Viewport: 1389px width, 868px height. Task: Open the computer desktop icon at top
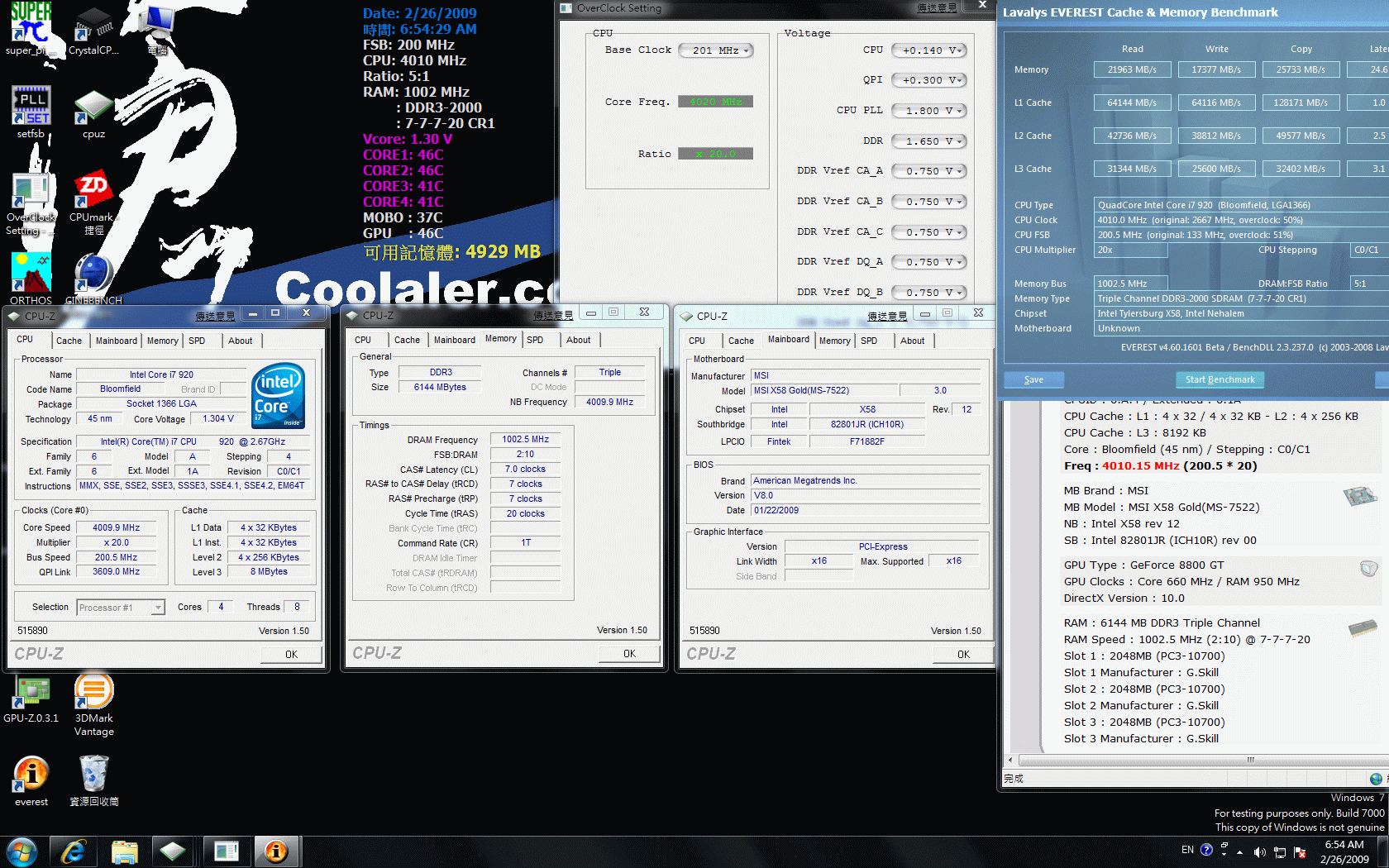(158, 28)
